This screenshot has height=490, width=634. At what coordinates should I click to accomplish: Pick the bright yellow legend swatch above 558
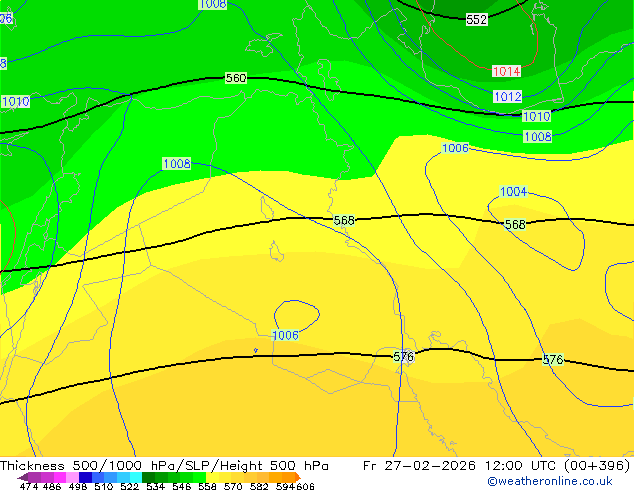(212, 477)
